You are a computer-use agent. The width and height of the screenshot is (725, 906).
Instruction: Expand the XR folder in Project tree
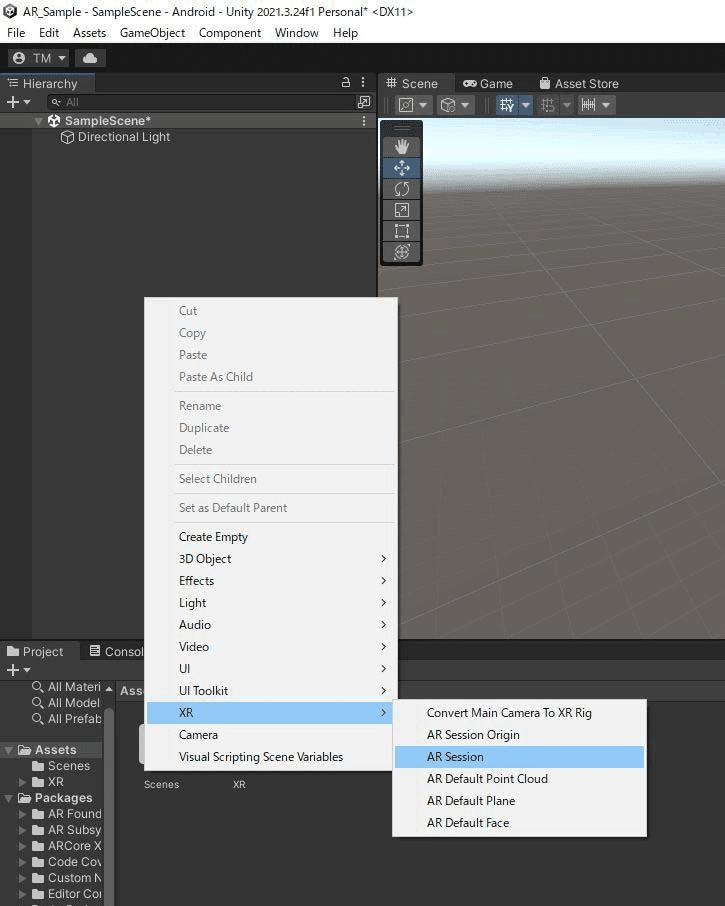[23, 782]
